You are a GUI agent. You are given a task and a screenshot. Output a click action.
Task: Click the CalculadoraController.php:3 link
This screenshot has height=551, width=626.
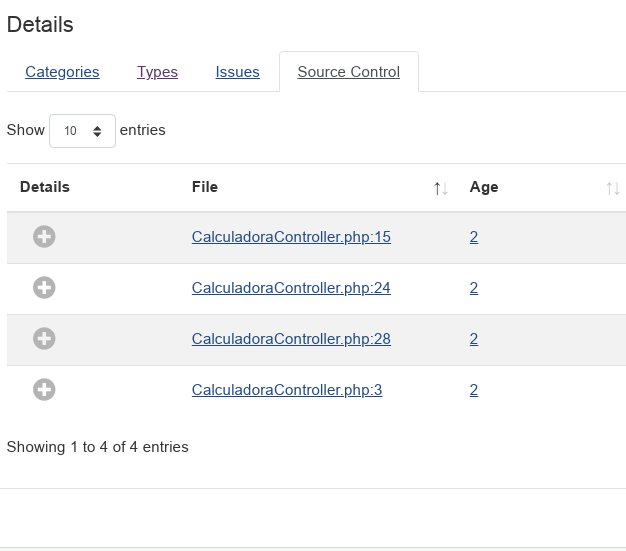[x=287, y=390]
